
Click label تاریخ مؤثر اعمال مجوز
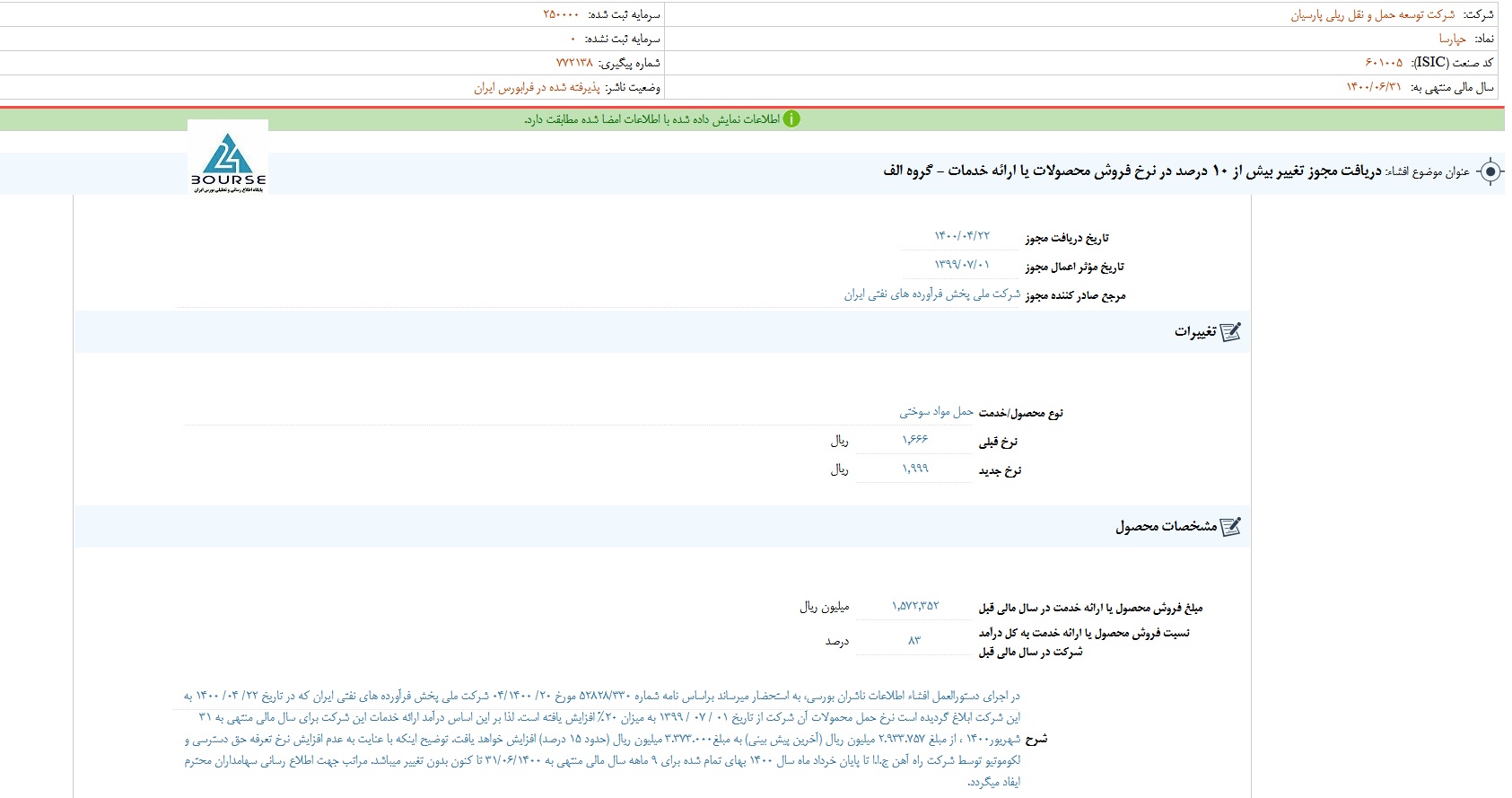[1074, 267]
